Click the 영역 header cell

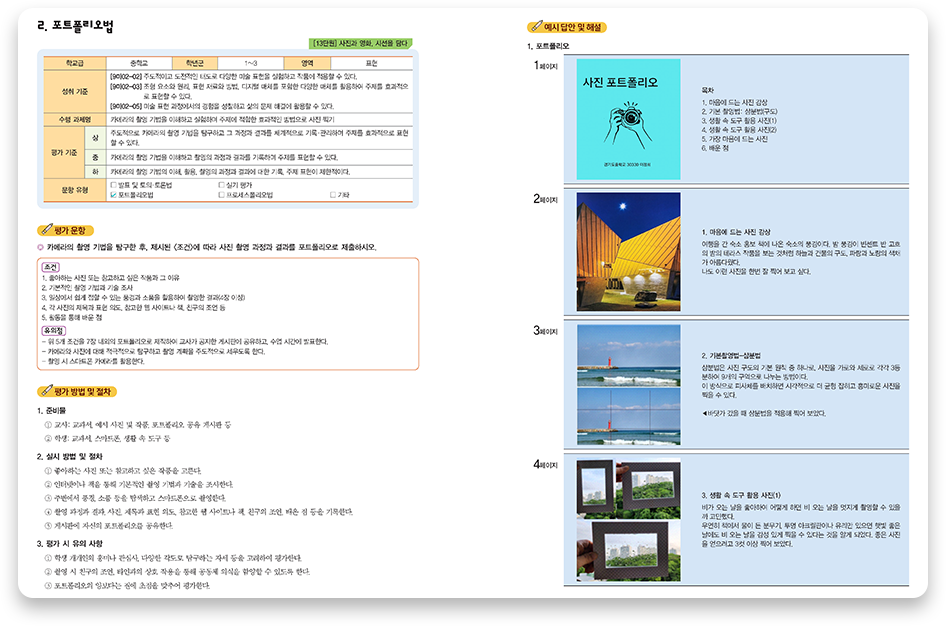pyautogui.click(x=307, y=63)
